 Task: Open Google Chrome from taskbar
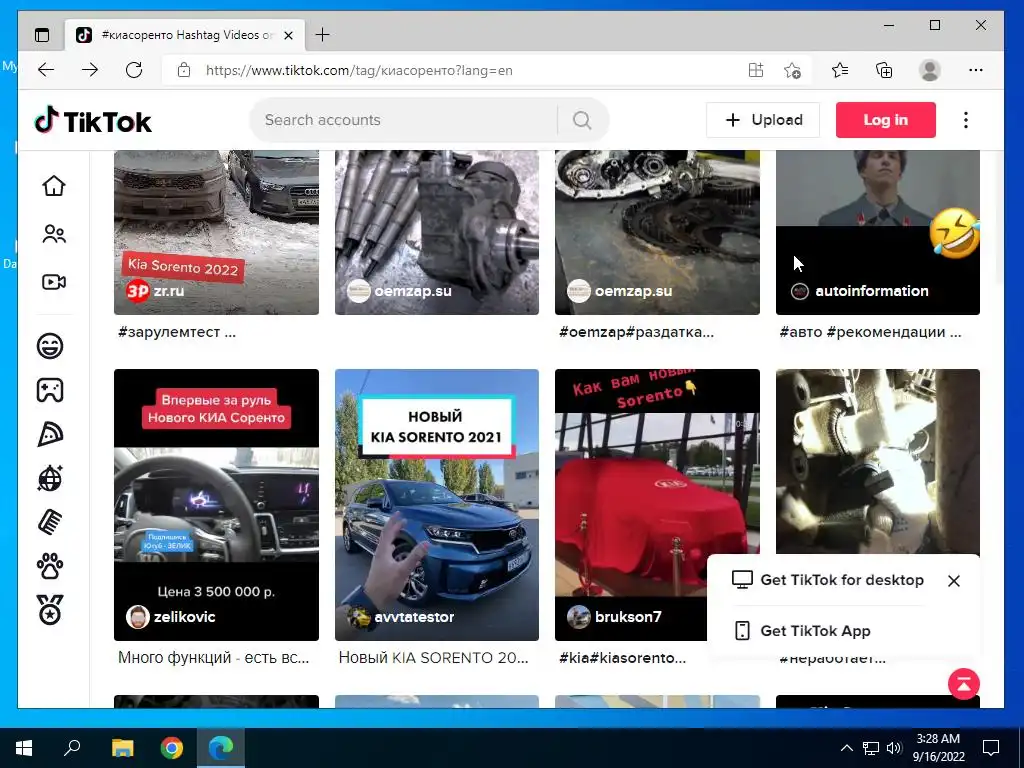coord(172,748)
